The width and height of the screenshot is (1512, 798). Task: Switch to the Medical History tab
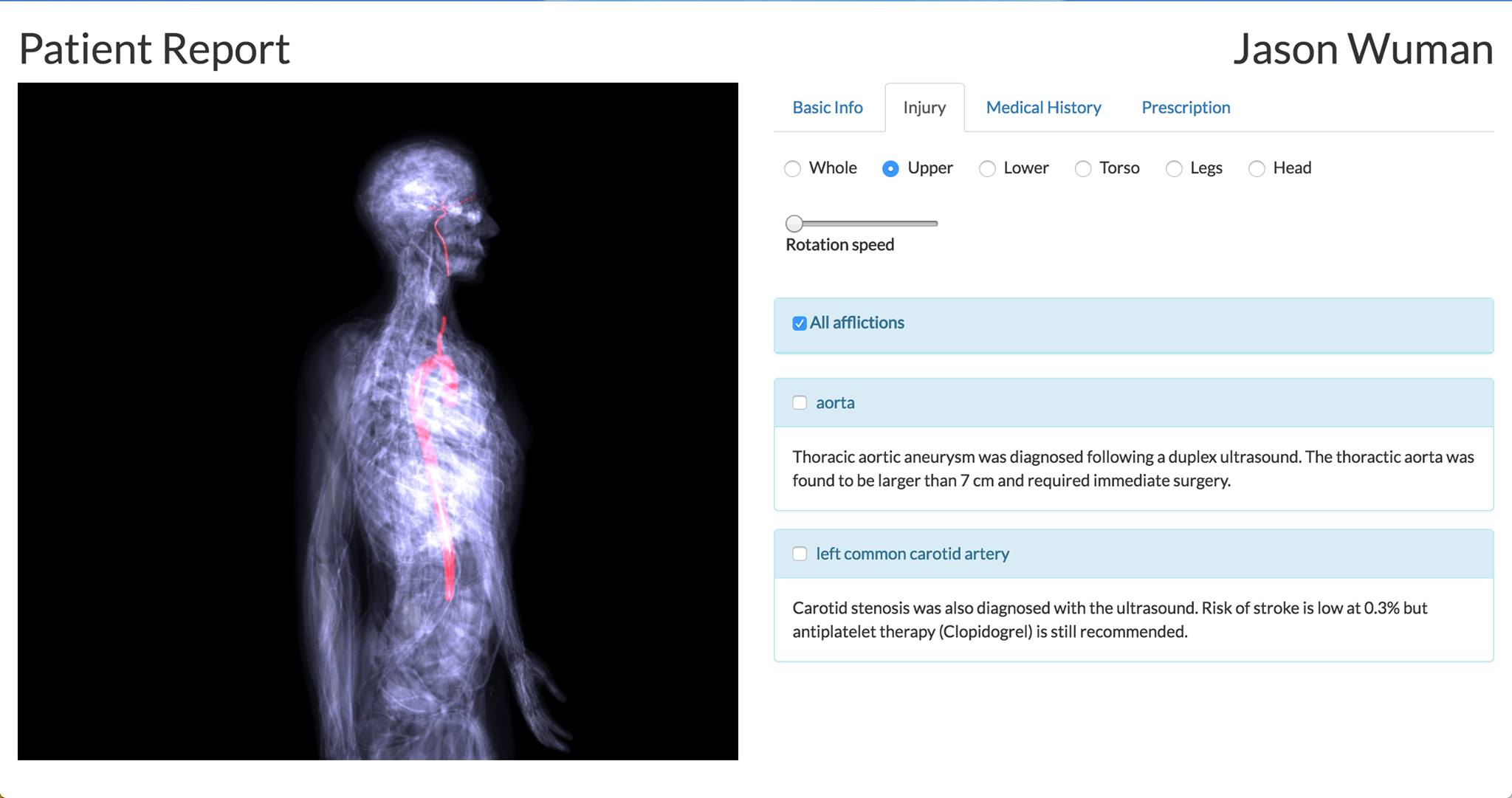(1043, 108)
